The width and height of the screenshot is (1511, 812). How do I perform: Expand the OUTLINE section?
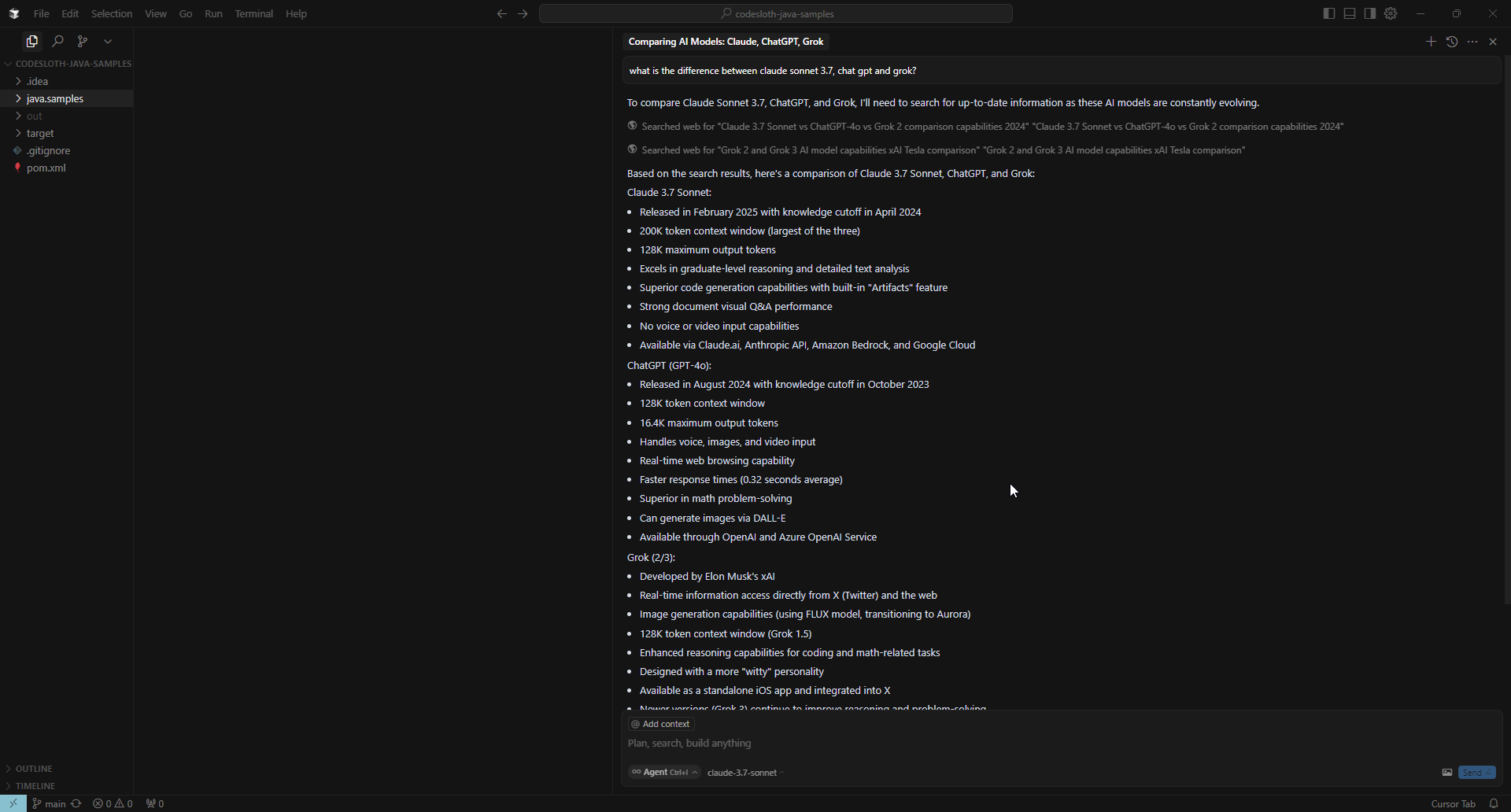67,769
